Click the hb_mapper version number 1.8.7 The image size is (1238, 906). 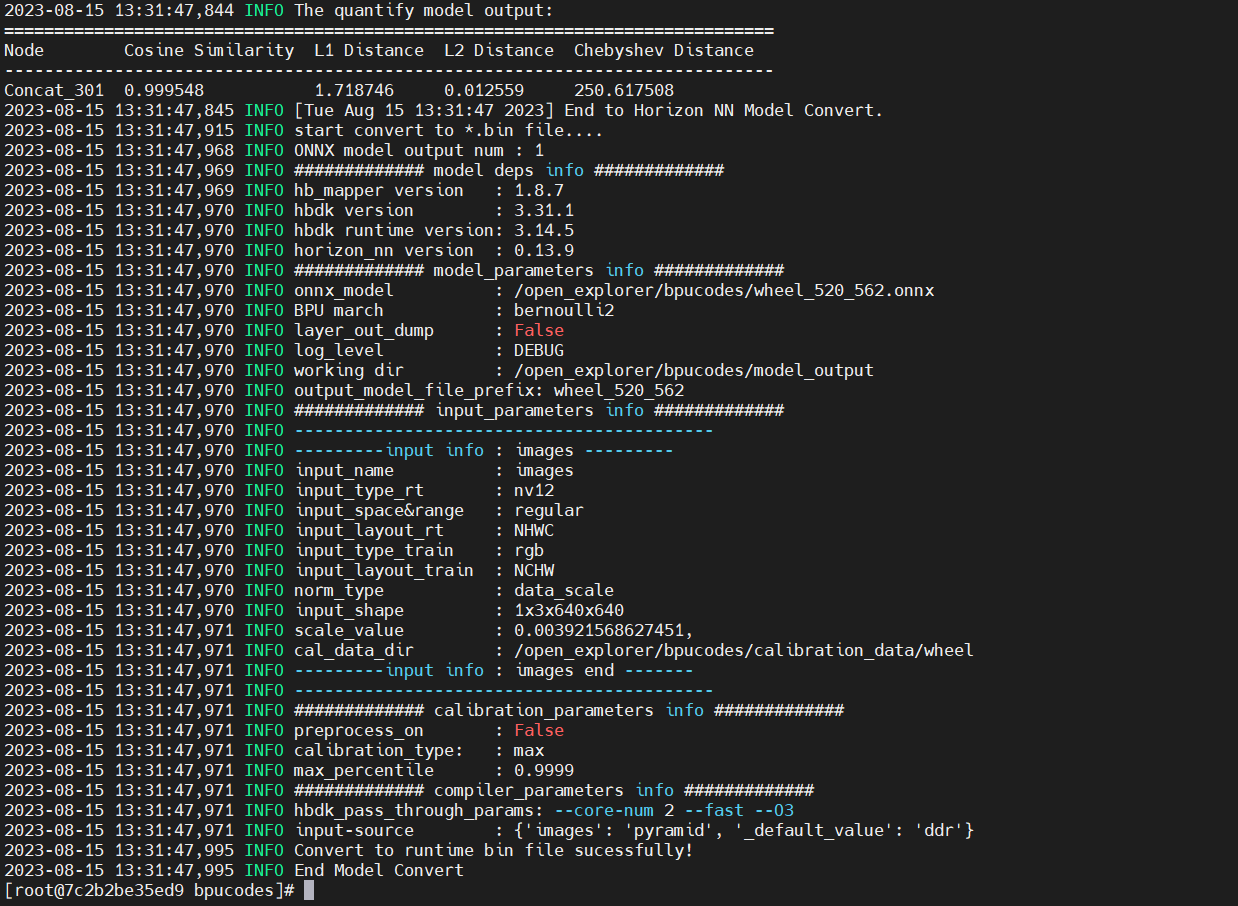click(x=539, y=190)
